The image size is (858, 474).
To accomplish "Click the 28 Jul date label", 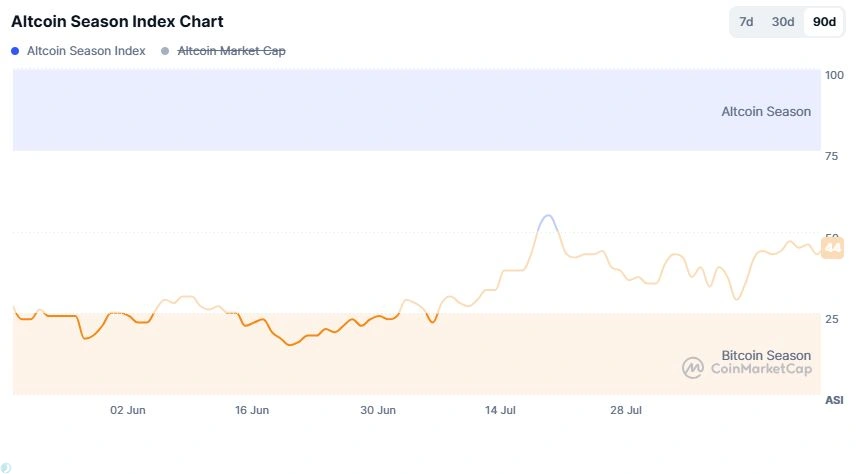I will [626, 410].
